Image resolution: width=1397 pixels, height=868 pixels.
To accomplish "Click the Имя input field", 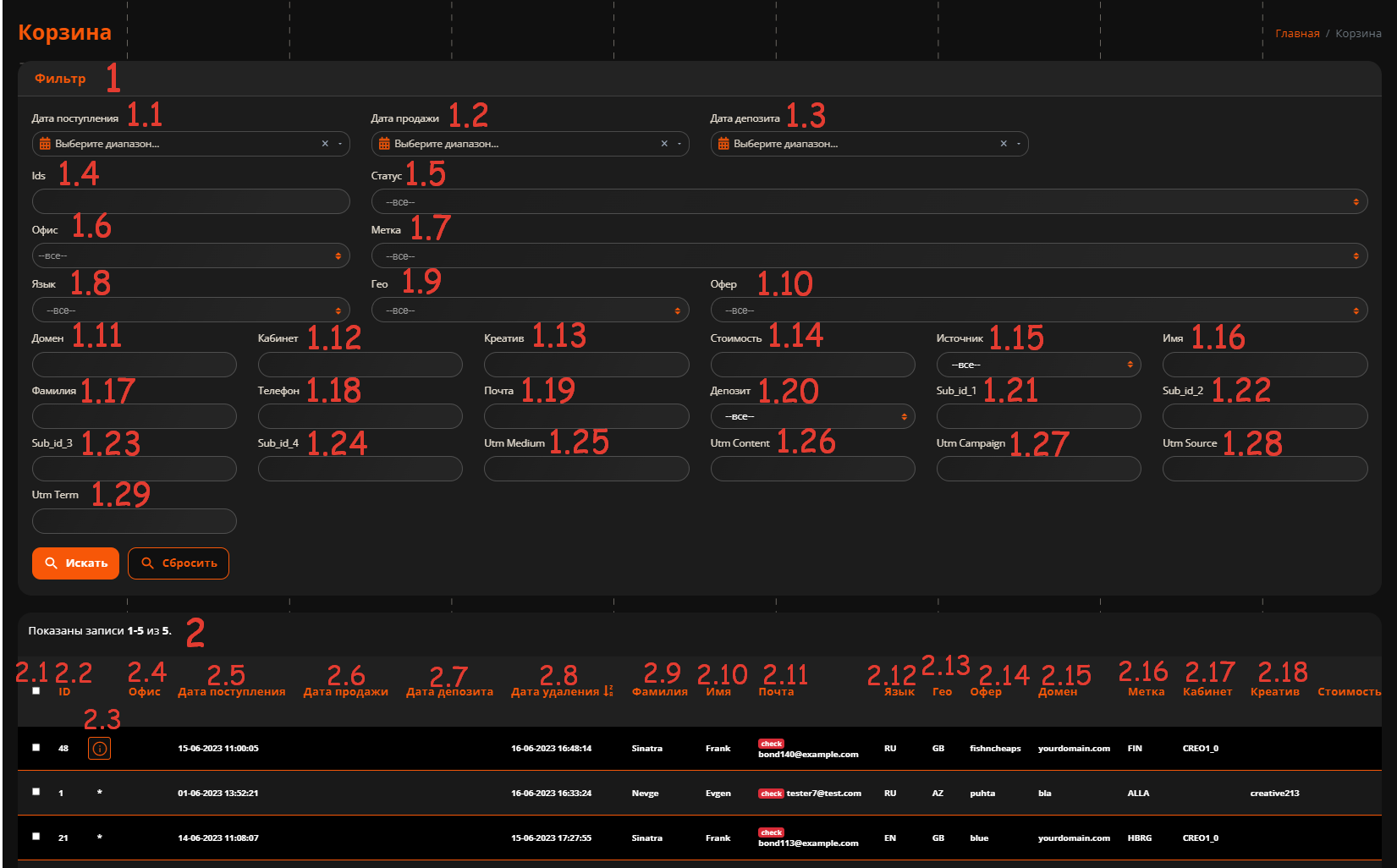I will click(1265, 365).
